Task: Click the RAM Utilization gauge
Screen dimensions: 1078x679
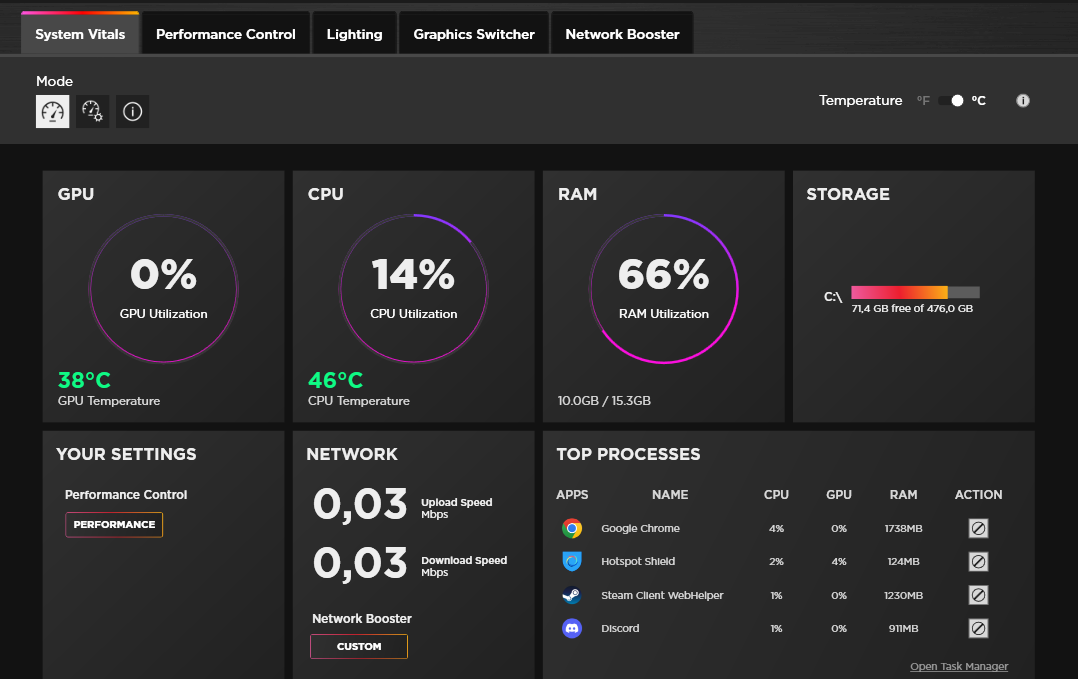Action: [x=663, y=289]
